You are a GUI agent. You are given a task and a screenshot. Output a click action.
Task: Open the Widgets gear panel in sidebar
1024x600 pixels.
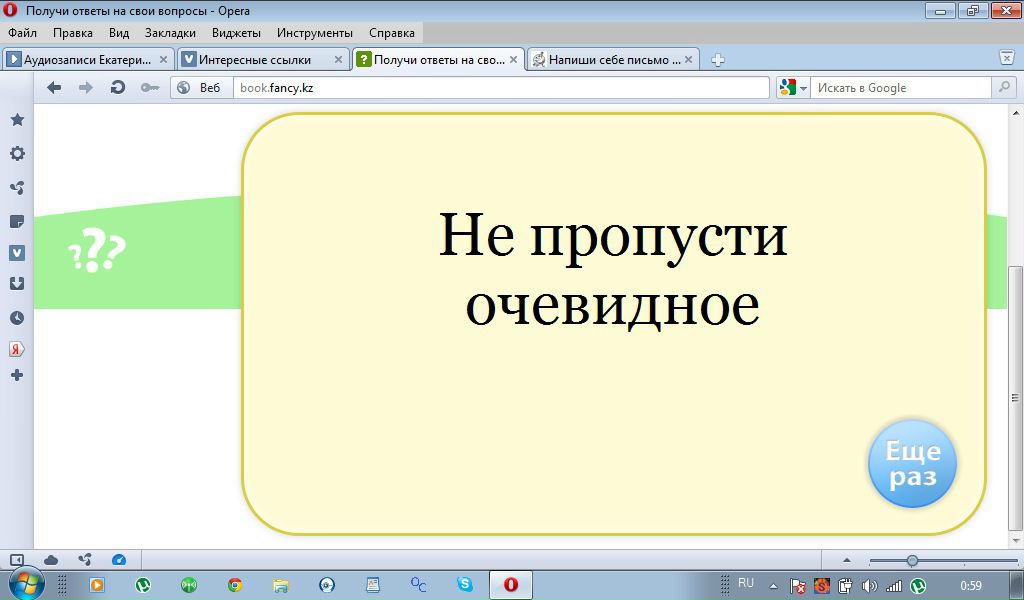(18, 153)
